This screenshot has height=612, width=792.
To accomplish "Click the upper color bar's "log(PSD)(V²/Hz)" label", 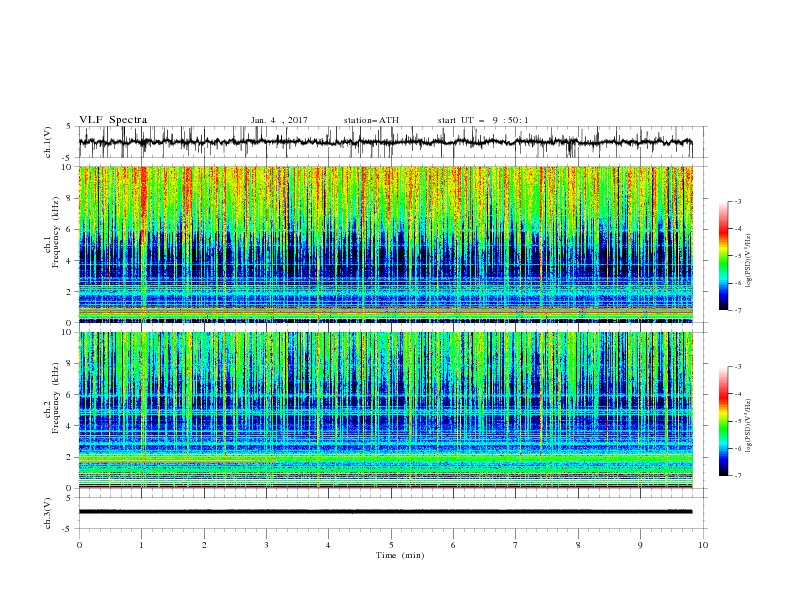I will [x=749, y=261].
